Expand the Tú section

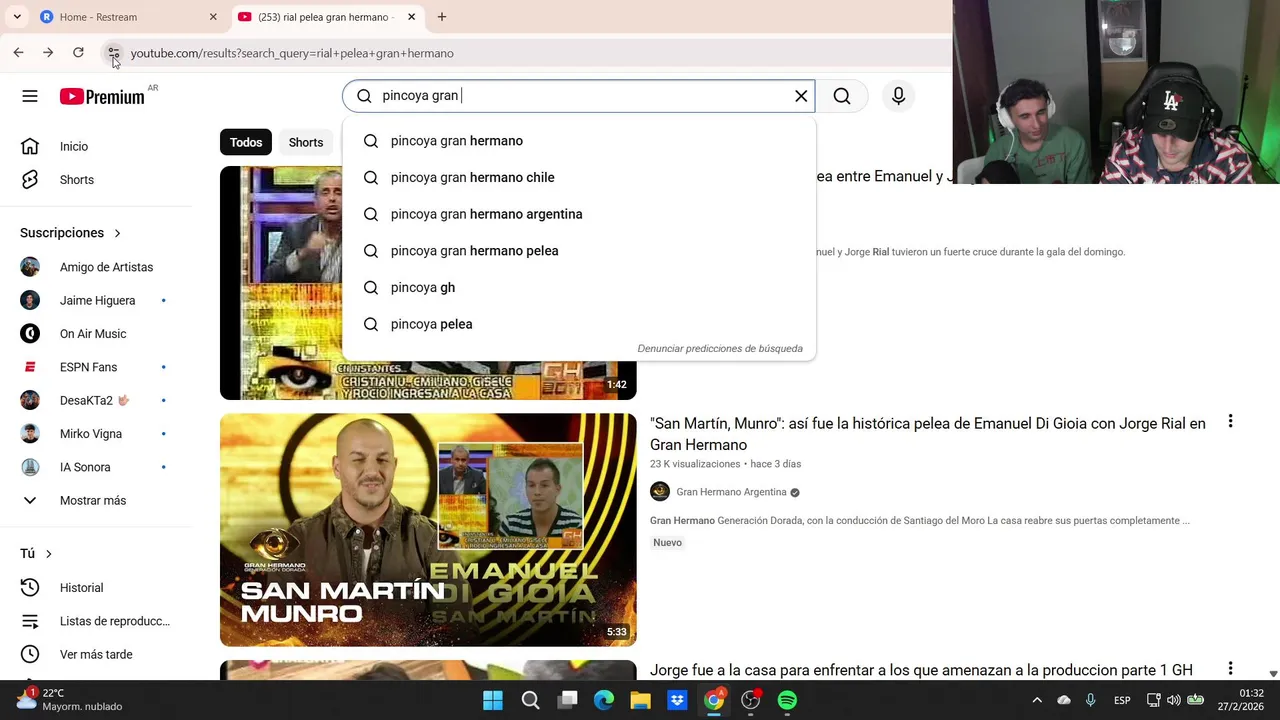coord(36,554)
